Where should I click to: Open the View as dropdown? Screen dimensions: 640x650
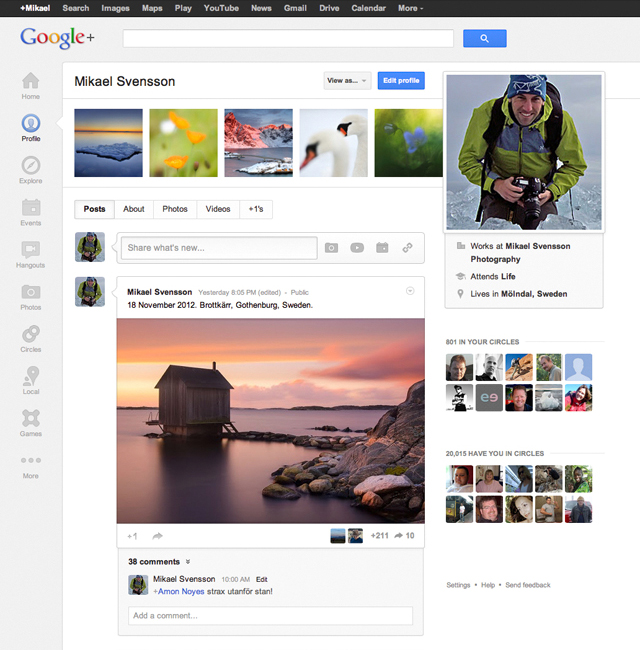coord(347,80)
